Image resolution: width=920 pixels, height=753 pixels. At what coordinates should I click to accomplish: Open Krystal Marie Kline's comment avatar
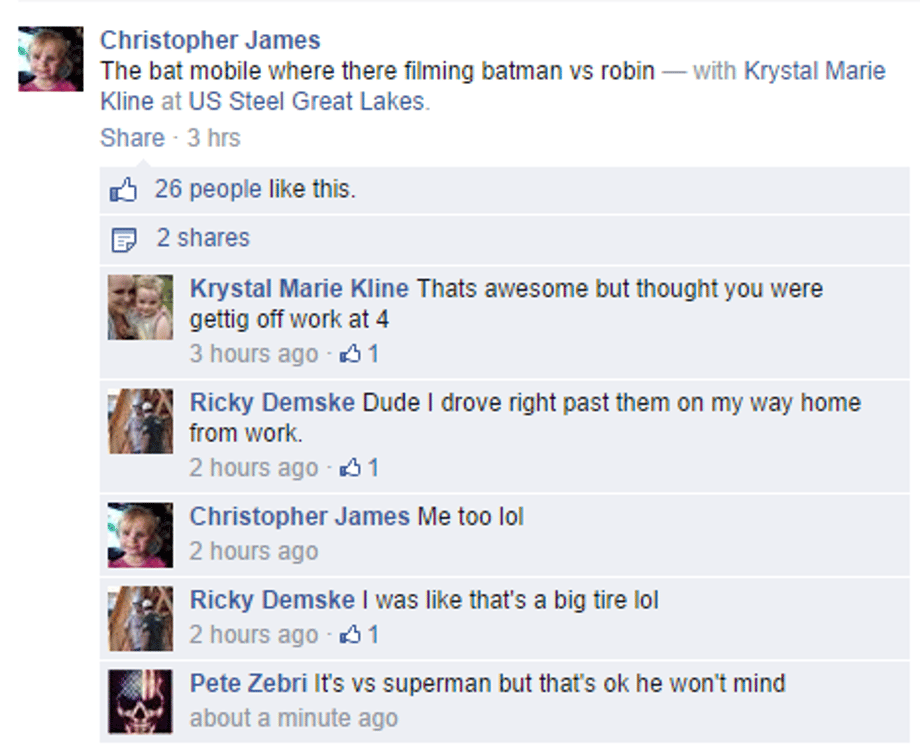(141, 307)
